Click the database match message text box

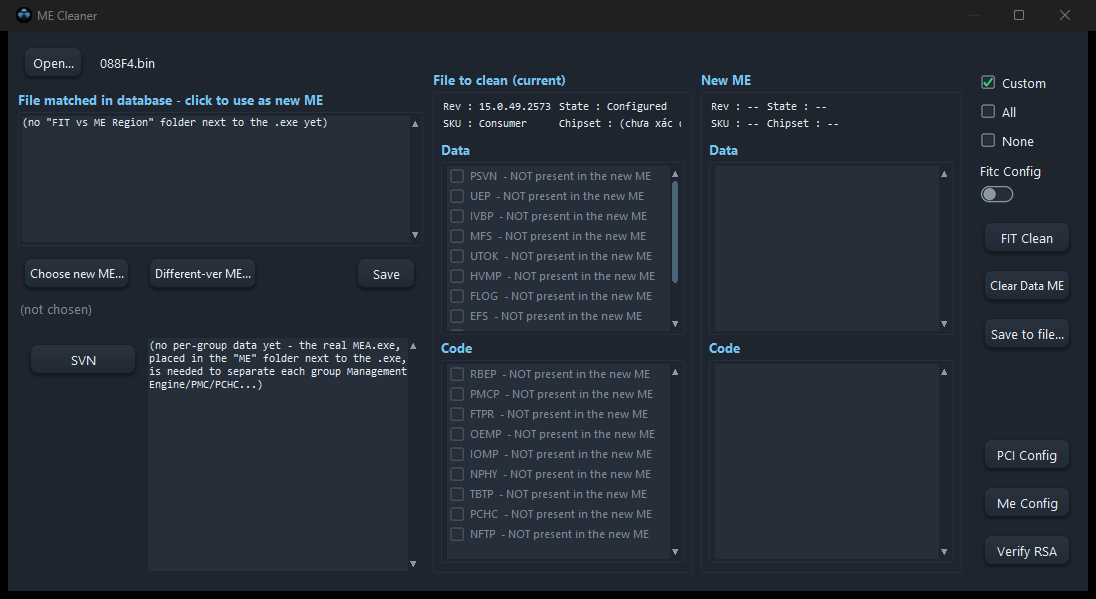pyautogui.click(x=216, y=179)
